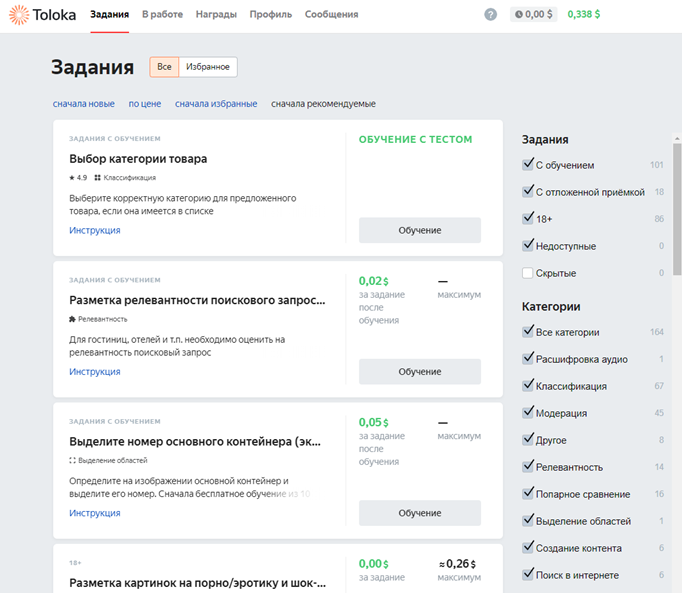Toggle the Недоступные checkbox
This screenshot has width=682, height=593.
point(528,245)
